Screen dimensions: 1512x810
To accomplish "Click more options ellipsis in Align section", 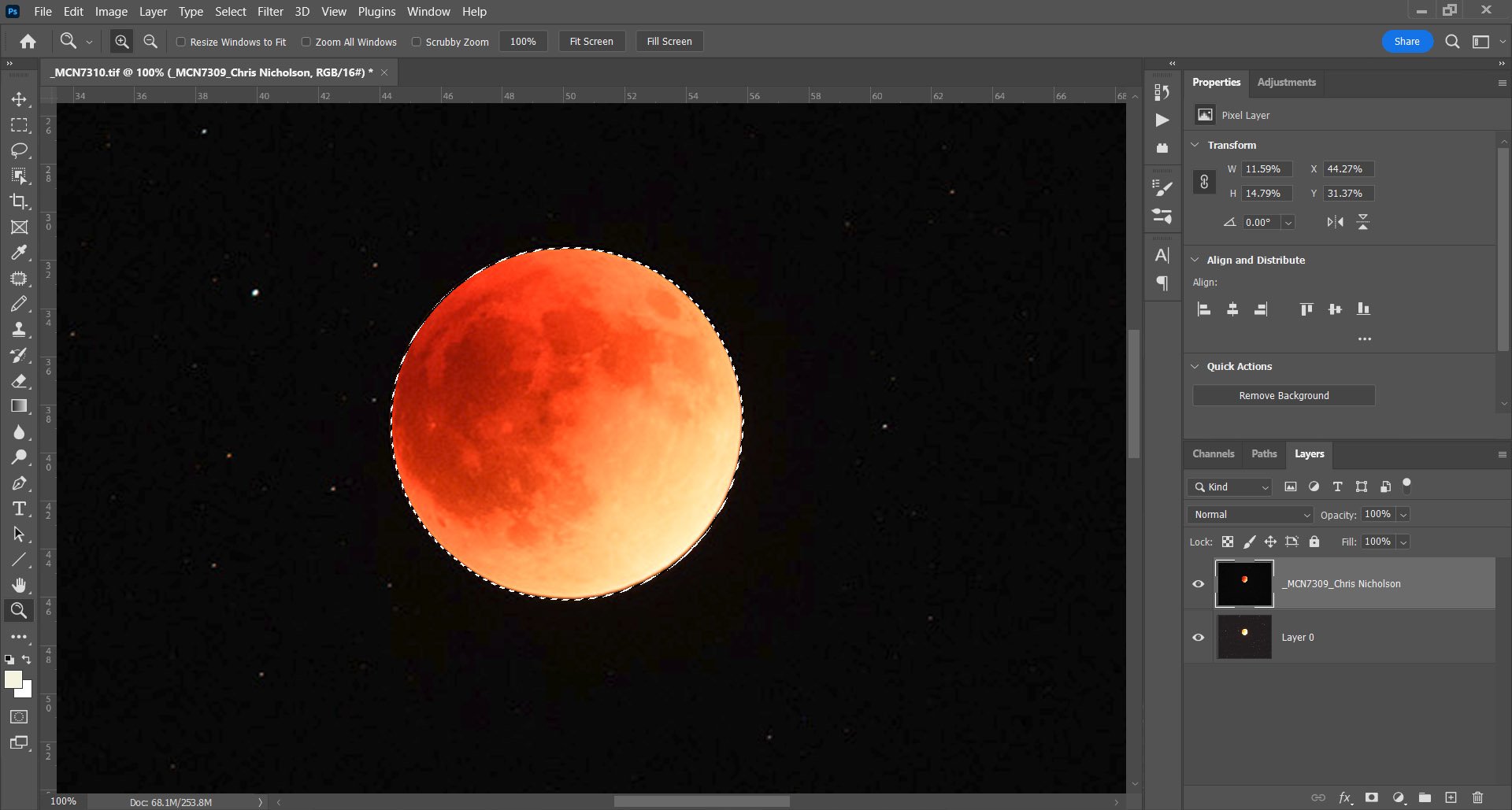I will point(1365,339).
